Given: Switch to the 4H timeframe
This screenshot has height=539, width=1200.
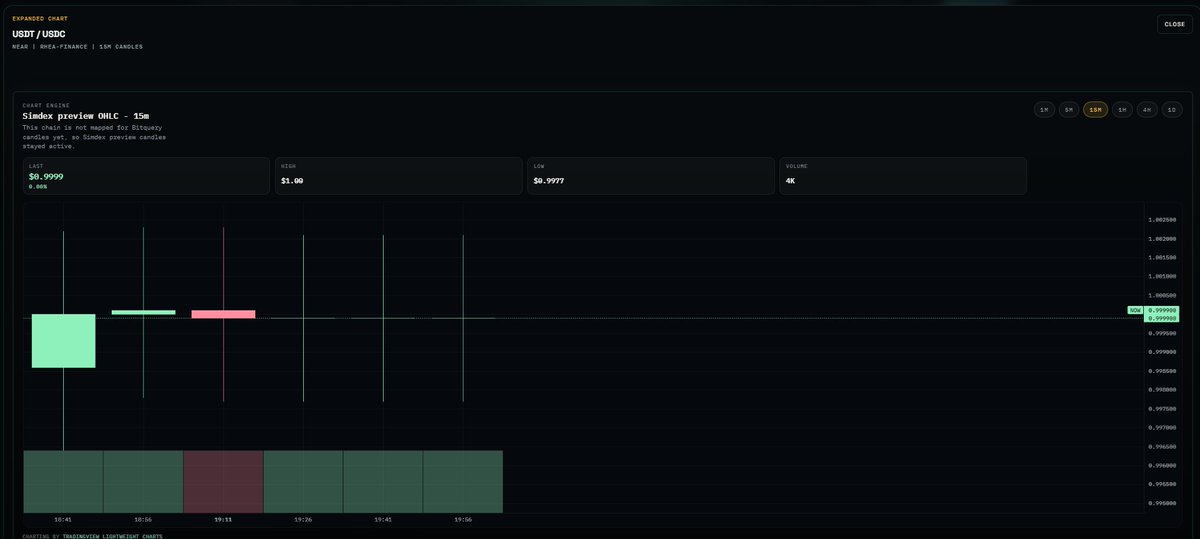Looking at the screenshot, I should pyautogui.click(x=1147, y=110).
